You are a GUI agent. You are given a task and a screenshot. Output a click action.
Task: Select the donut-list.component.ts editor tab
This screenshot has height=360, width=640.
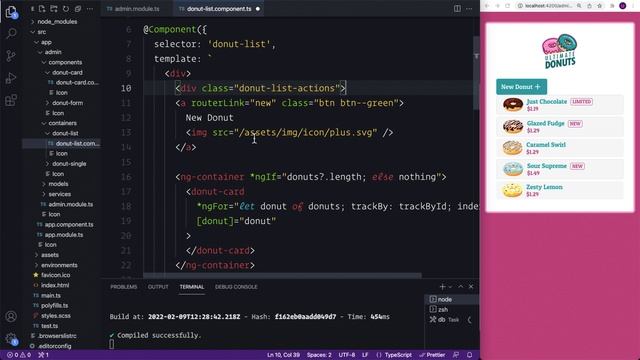[x=219, y=9]
